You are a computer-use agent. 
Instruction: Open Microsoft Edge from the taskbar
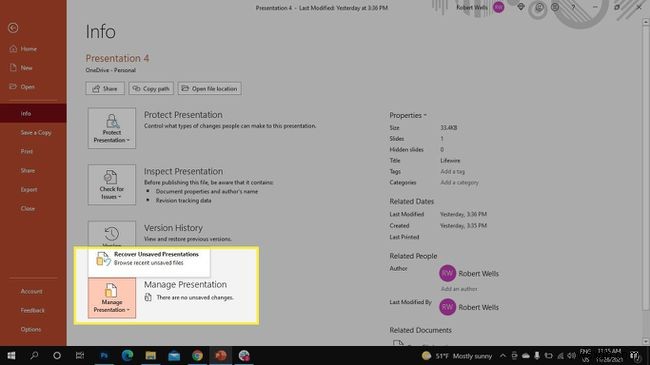pos(127,355)
